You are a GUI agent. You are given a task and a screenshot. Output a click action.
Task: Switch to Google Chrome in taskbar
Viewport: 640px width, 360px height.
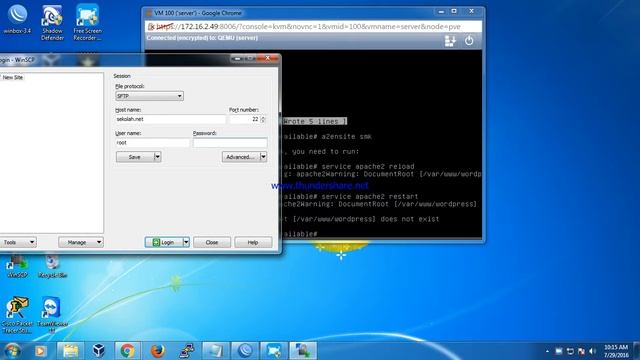click(127, 351)
